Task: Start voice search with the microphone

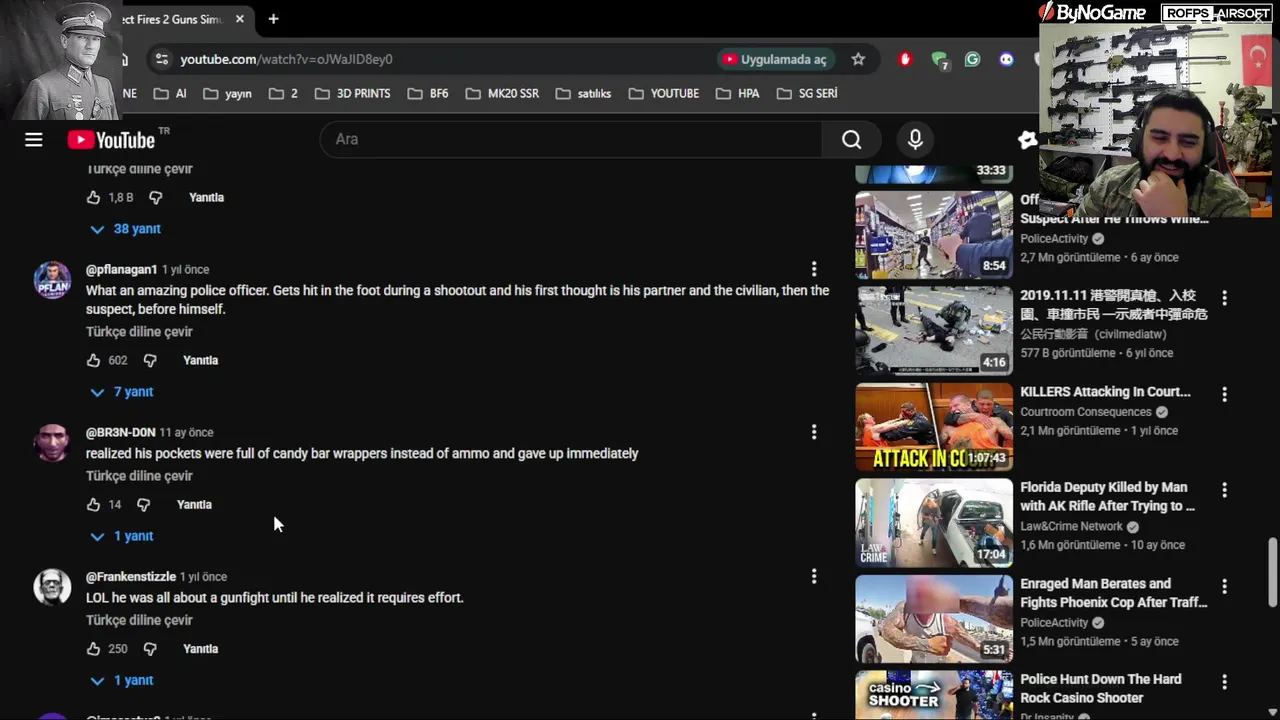Action: click(x=915, y=140)
